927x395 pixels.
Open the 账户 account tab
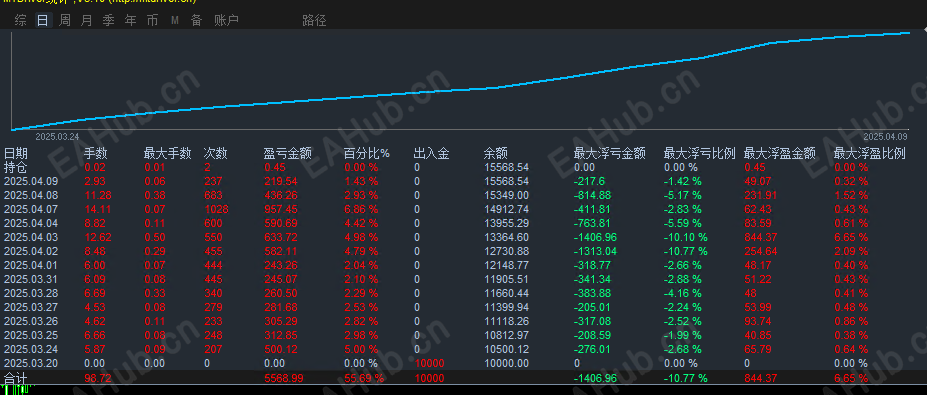226,21
